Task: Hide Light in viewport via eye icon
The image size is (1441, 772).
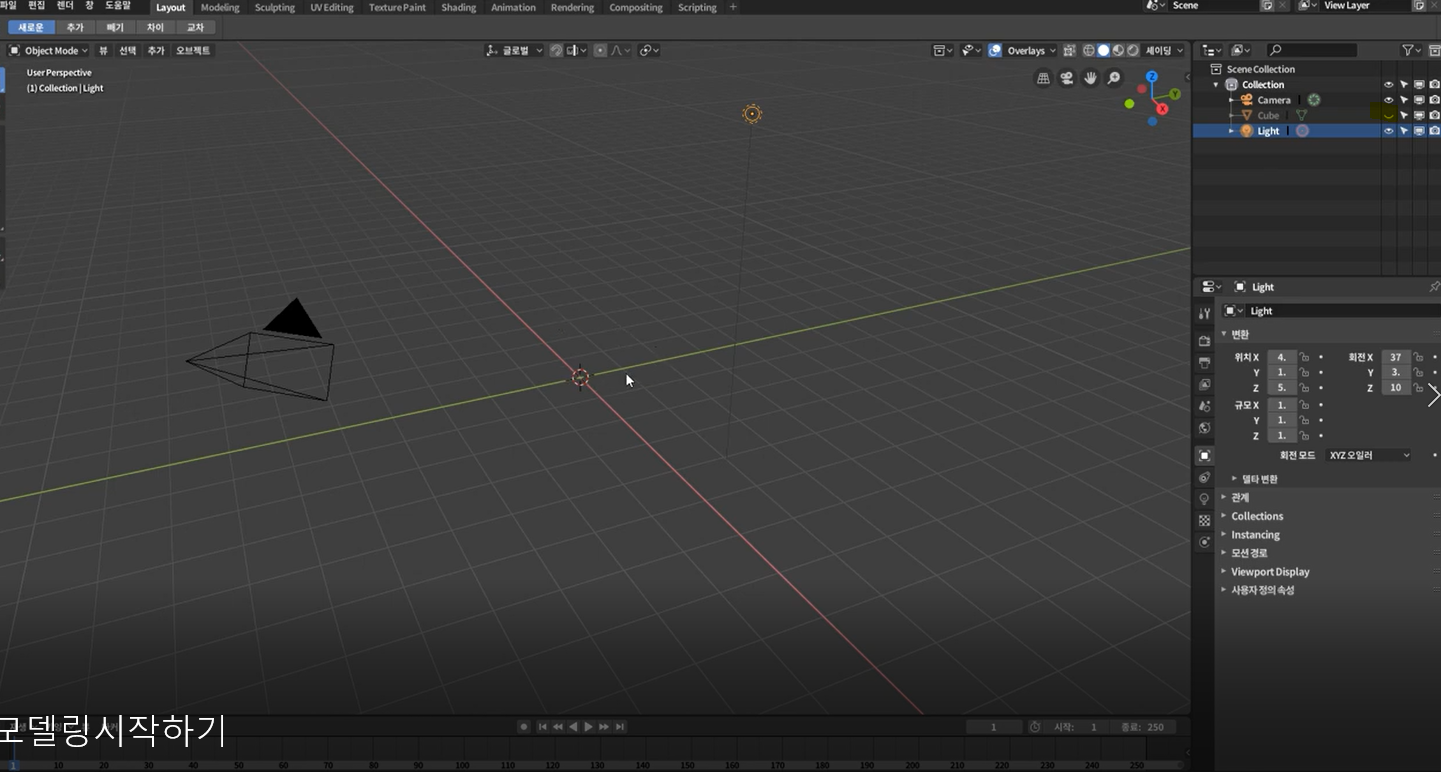Action: [1388, 131]
